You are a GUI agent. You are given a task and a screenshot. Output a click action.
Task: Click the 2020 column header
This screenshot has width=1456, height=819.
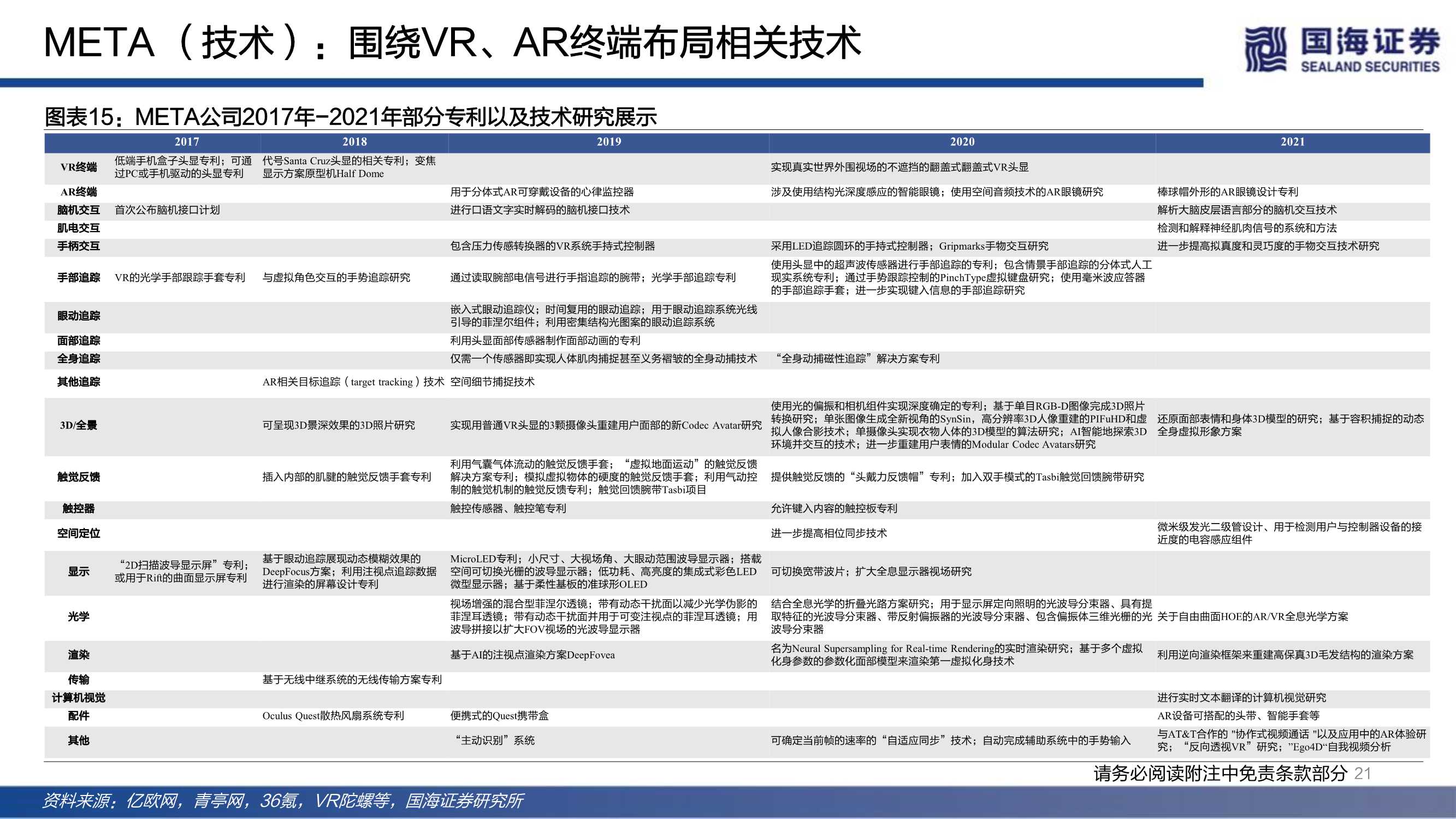(x=962, y=142)
